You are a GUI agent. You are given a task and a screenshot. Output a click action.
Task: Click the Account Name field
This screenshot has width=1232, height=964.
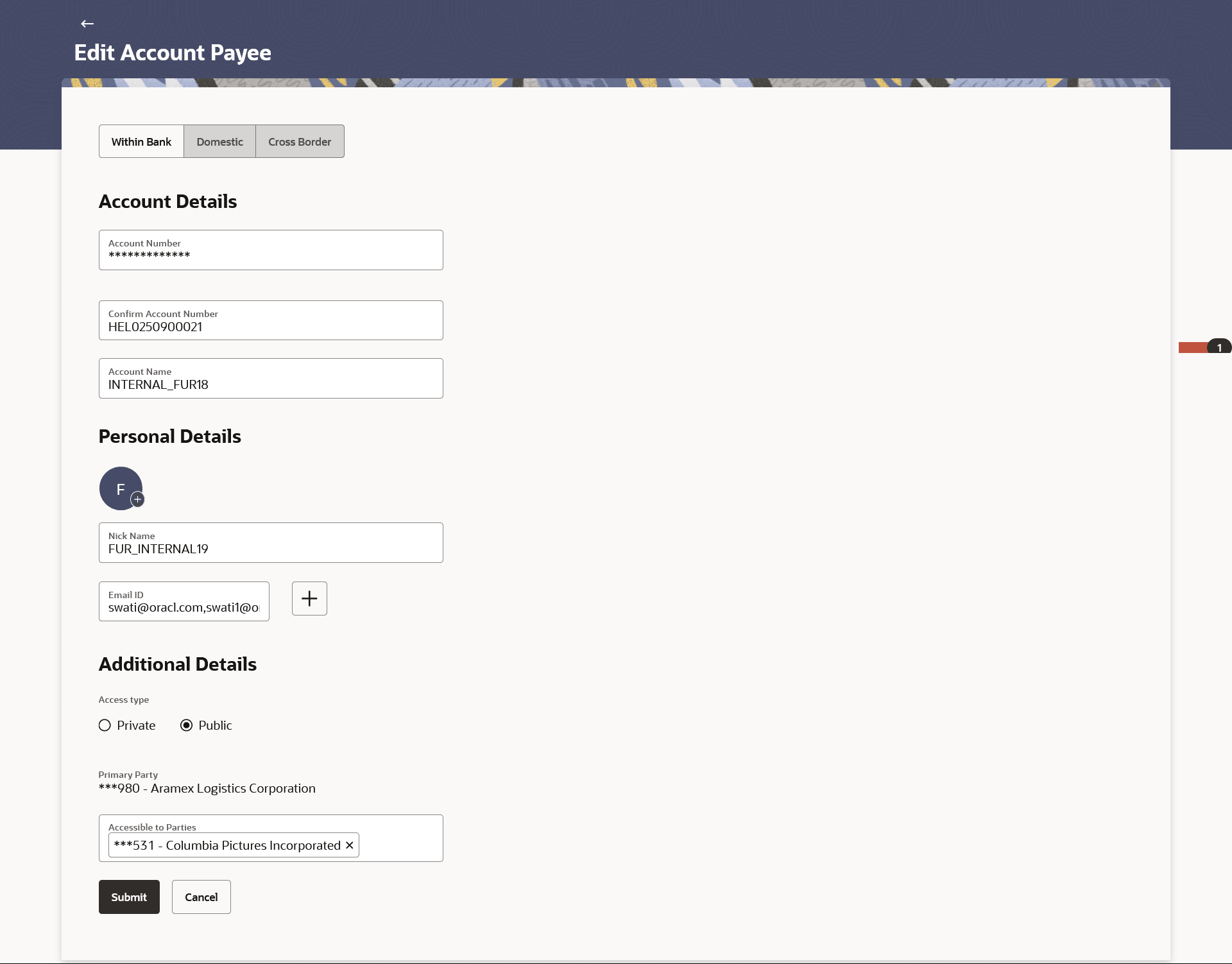pyautogui.click(x=270, y=379)
